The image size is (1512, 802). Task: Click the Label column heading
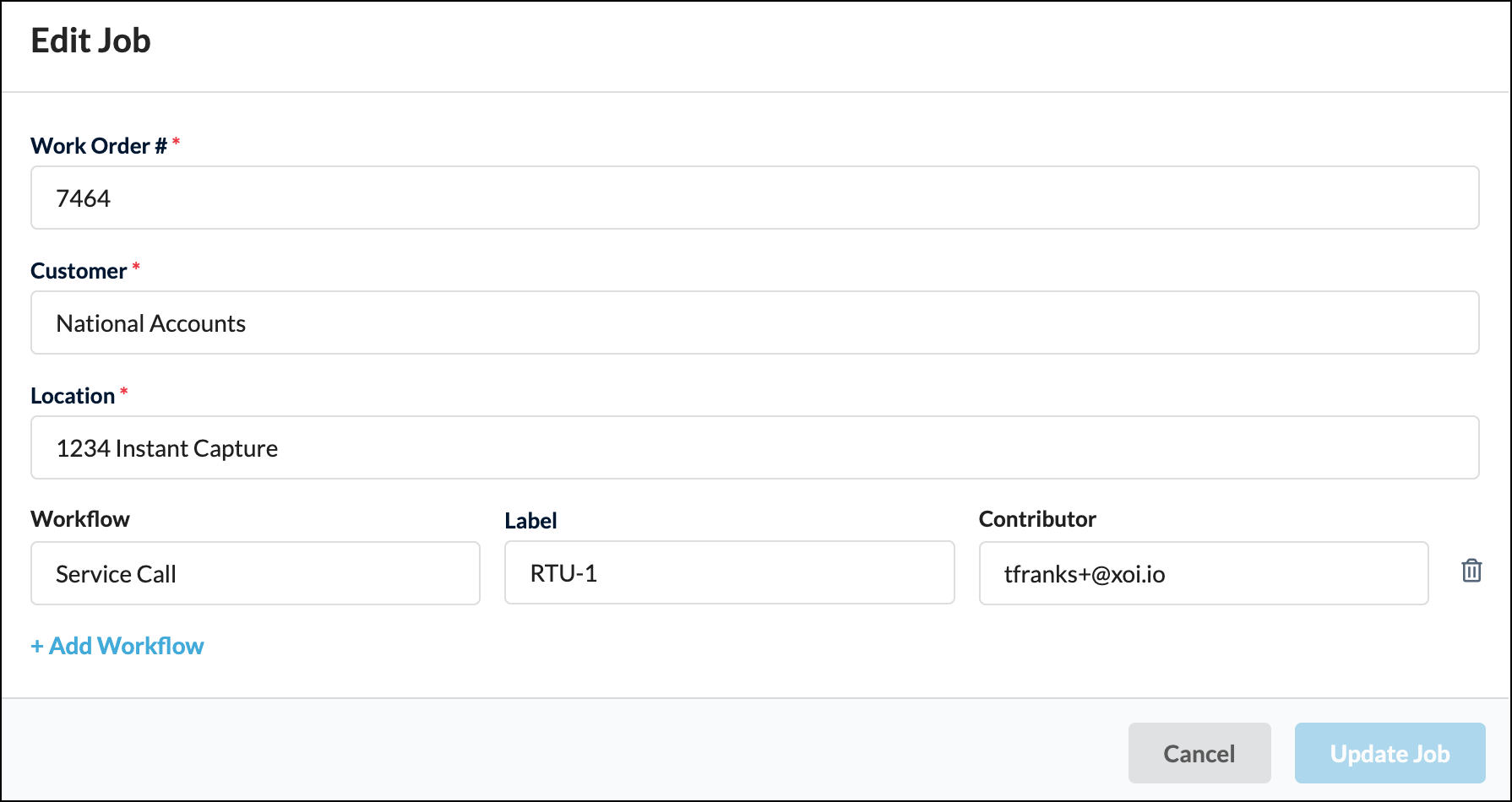530,521
